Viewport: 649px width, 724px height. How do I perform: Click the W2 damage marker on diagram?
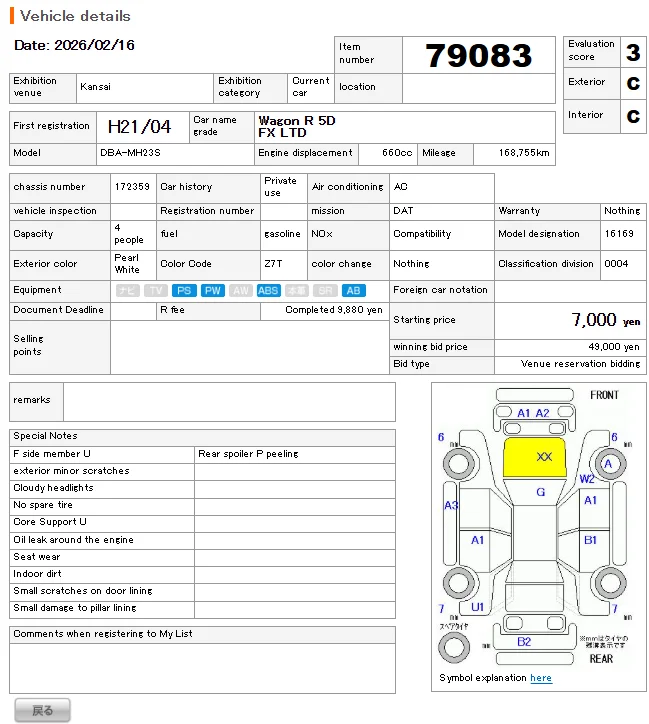pos(587,479)
